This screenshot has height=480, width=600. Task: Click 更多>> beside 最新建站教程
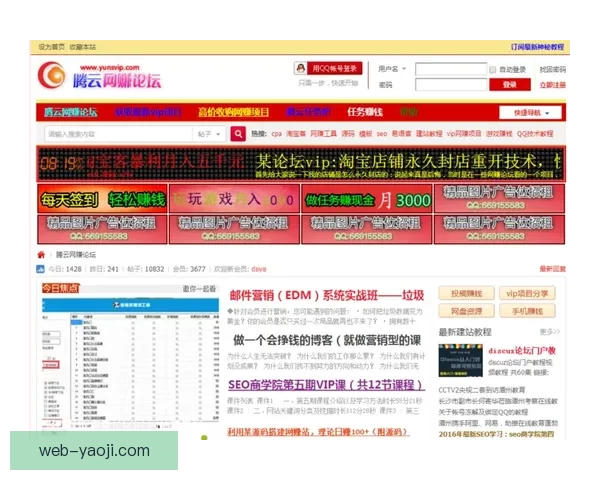click(549, 331)
